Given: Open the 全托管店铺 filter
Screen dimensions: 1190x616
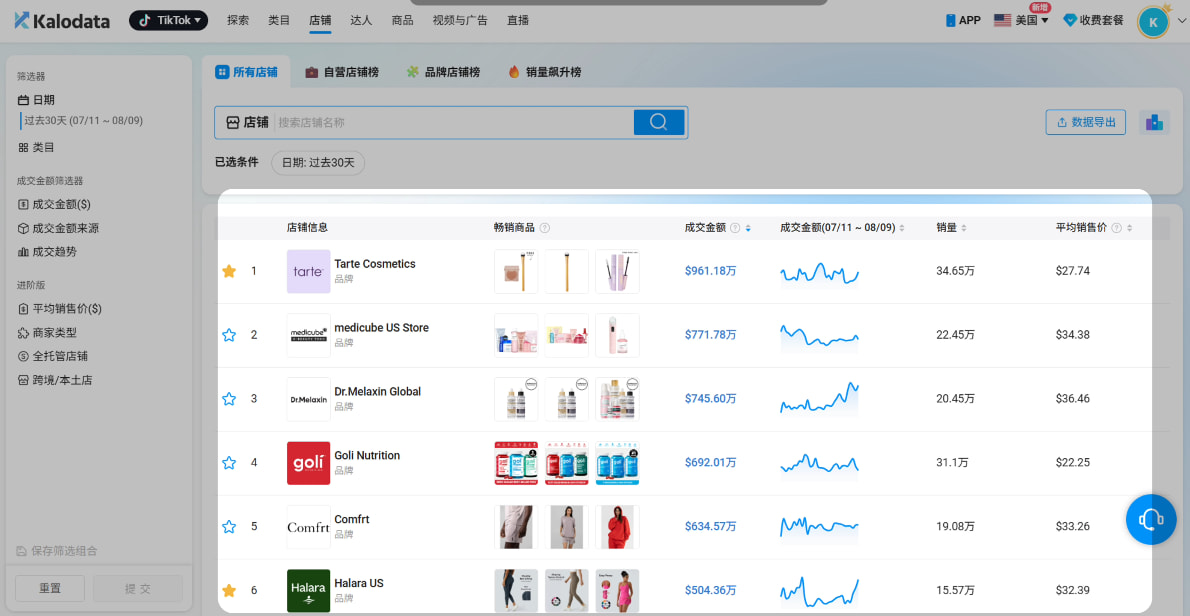Looking at the screenshot, I should 52,356.
